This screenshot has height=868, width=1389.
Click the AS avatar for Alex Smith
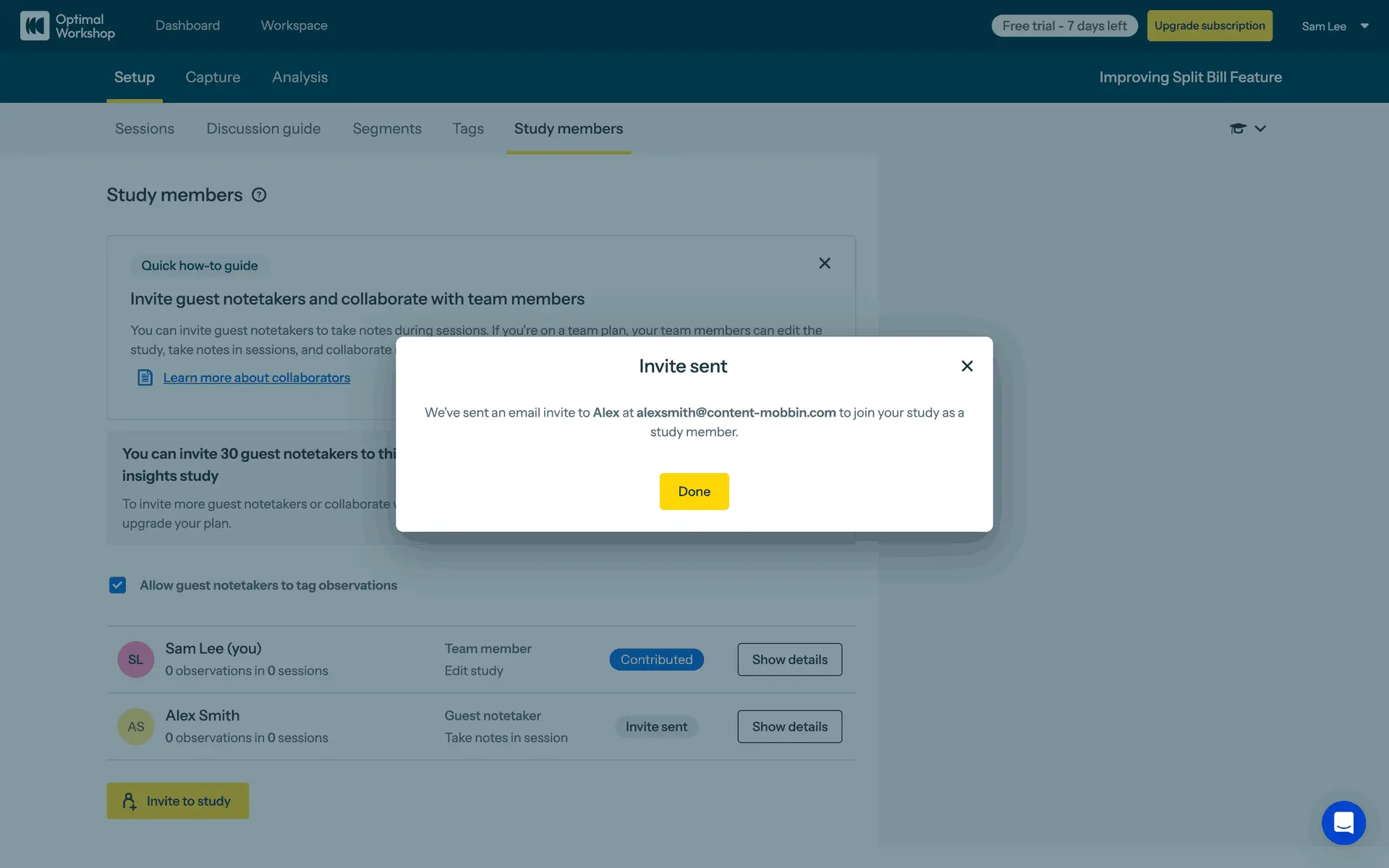click(x=136, y=726)
